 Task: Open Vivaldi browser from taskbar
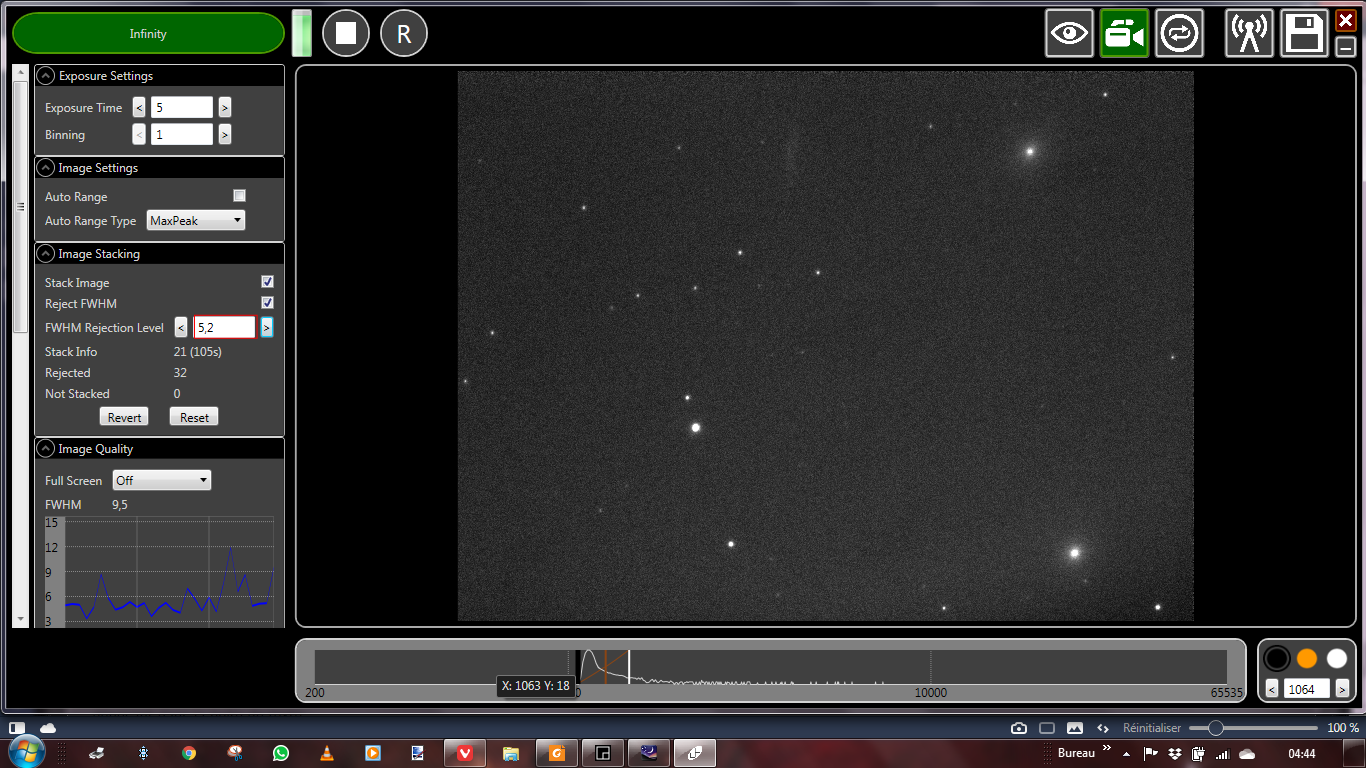(x=465, y=753)
